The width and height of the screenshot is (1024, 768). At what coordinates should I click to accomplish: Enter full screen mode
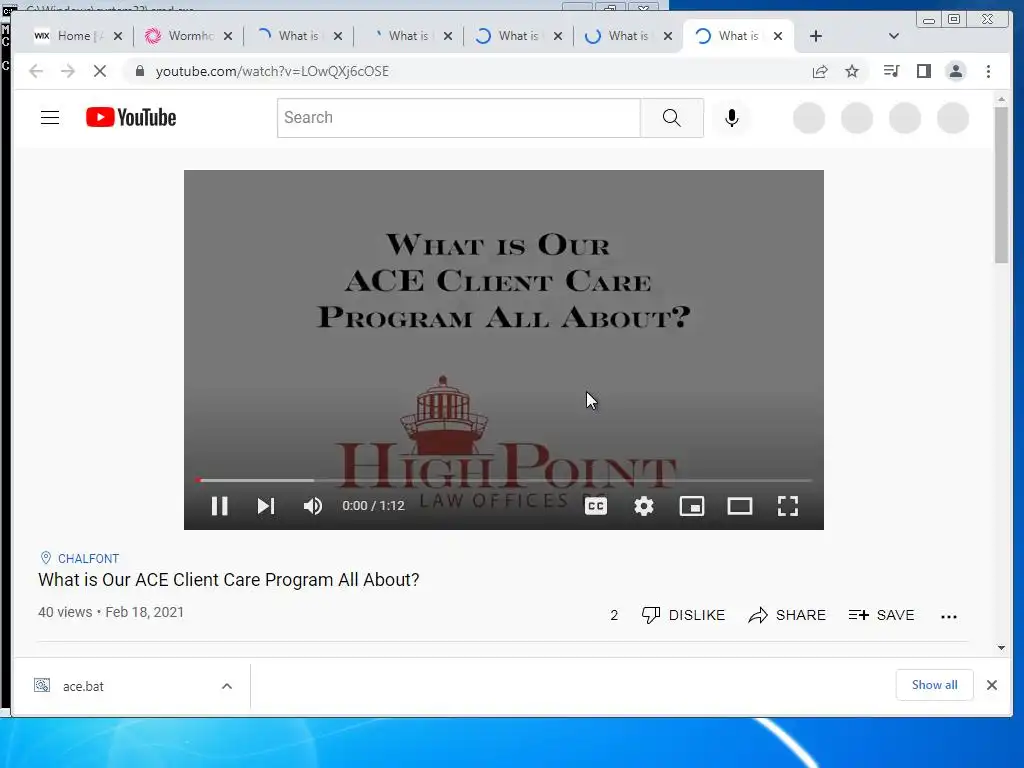tap(788, 505)
